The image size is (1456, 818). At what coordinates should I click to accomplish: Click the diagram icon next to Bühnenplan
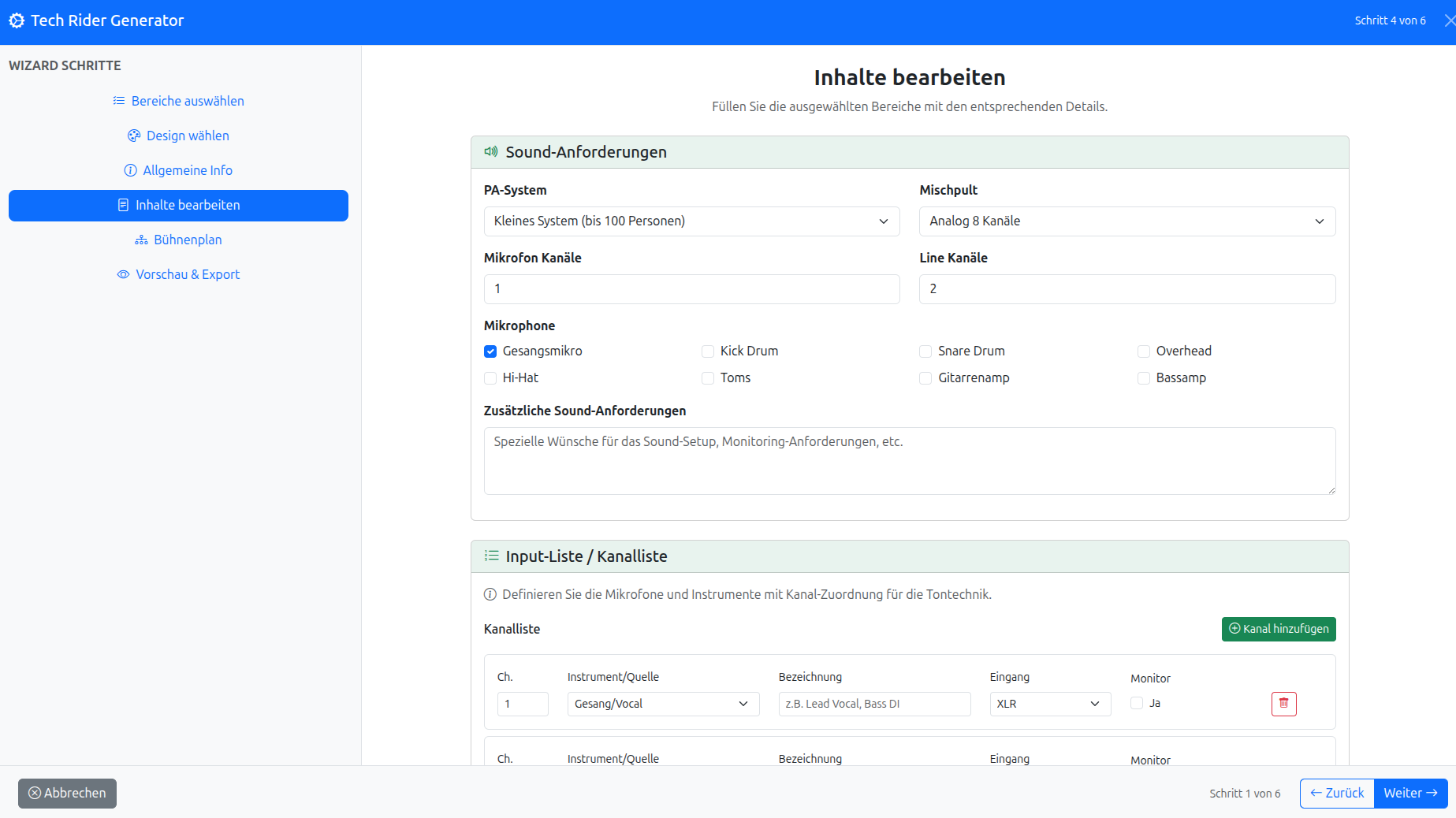pos(141,240)
